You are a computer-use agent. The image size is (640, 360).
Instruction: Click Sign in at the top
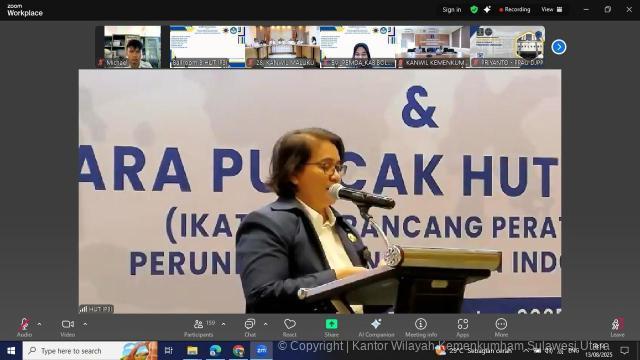(452, 9)
